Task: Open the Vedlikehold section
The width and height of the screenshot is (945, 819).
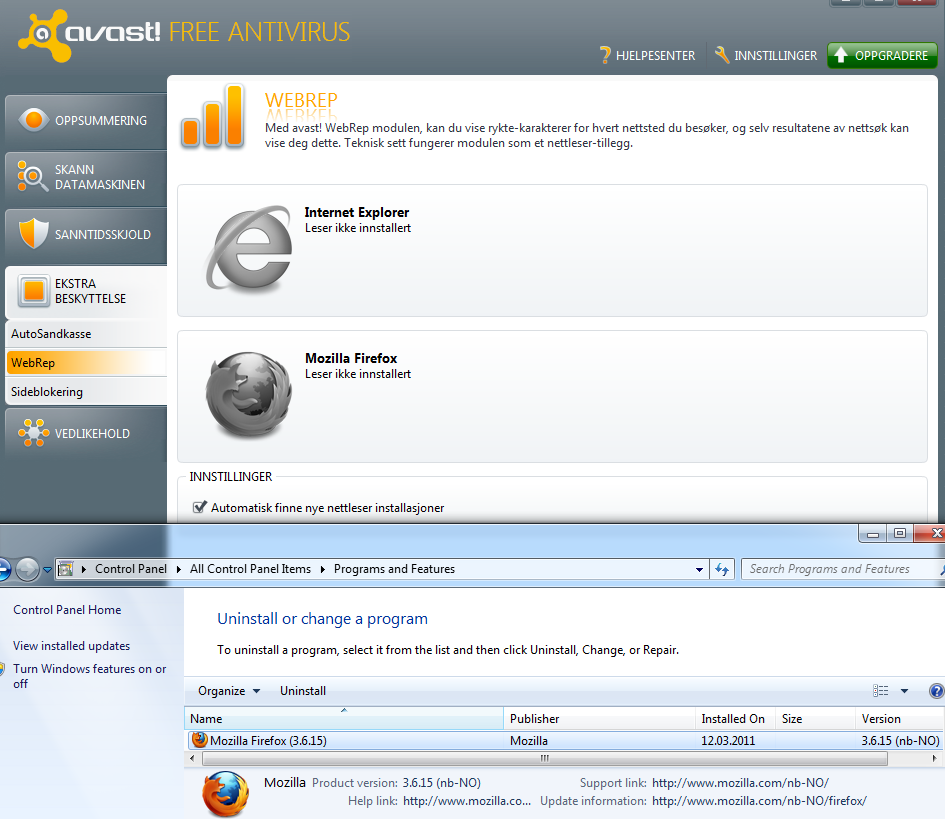Action: (x=86, y=433)
